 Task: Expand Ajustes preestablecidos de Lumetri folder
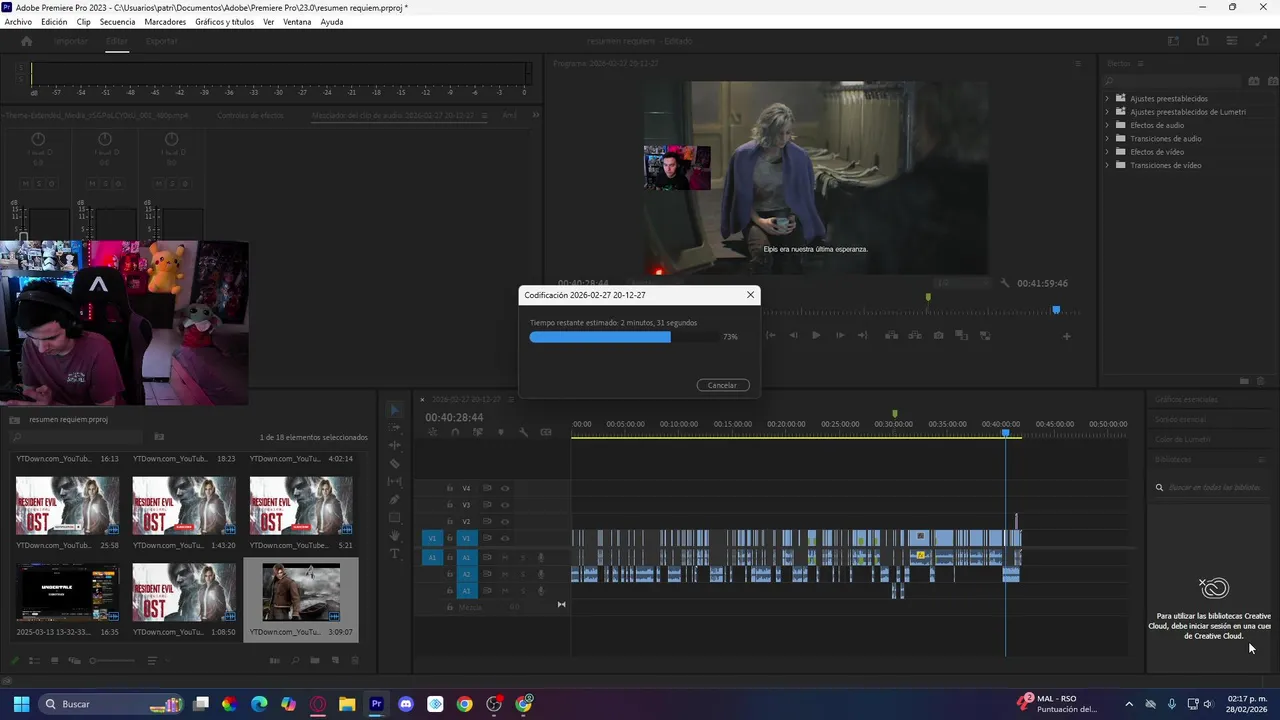[x=1107, y=112]
